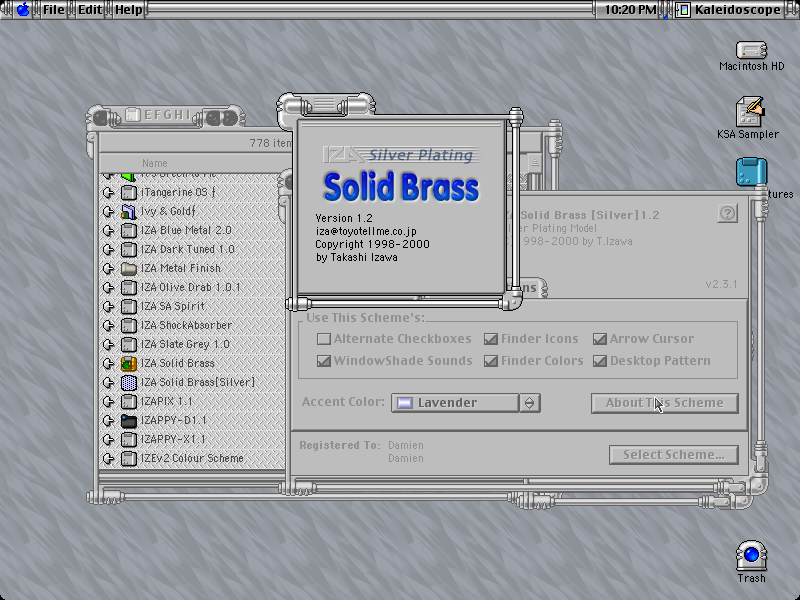Expand the IZA Dark Tuned 1.0 row
Viewport: 800px width, 600px height.
(x=108, y=249)
